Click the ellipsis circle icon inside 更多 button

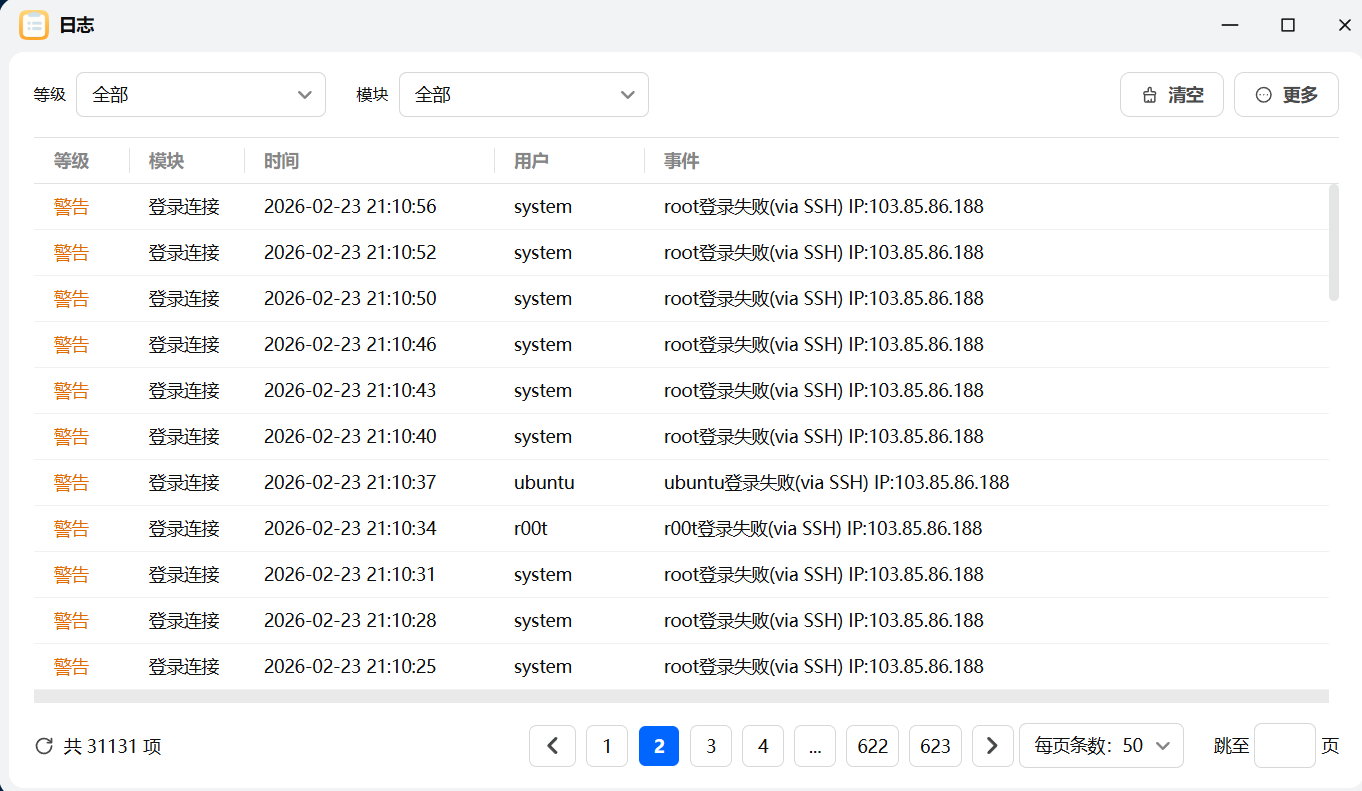pos(1262,94)
